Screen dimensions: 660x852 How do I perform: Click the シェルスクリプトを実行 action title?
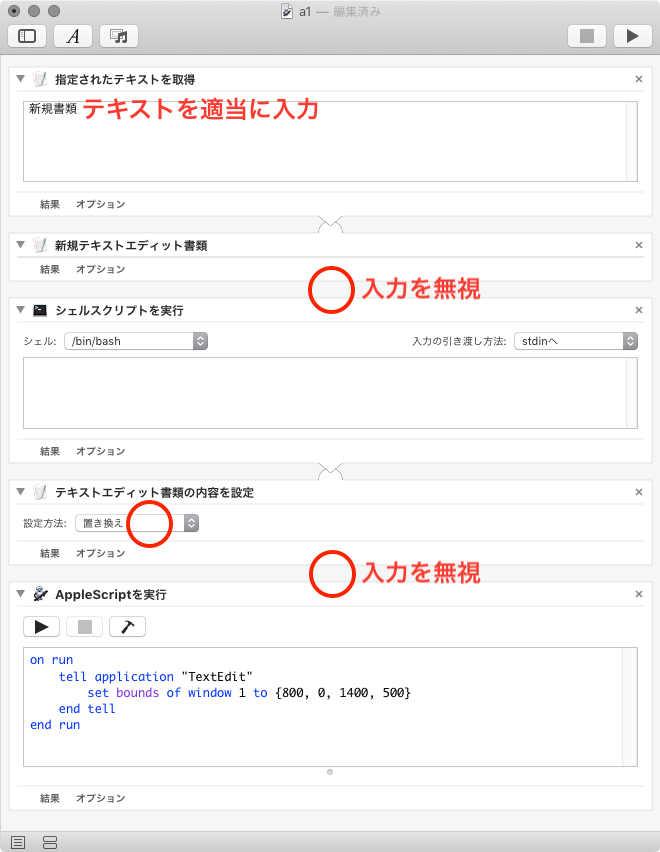120,311
